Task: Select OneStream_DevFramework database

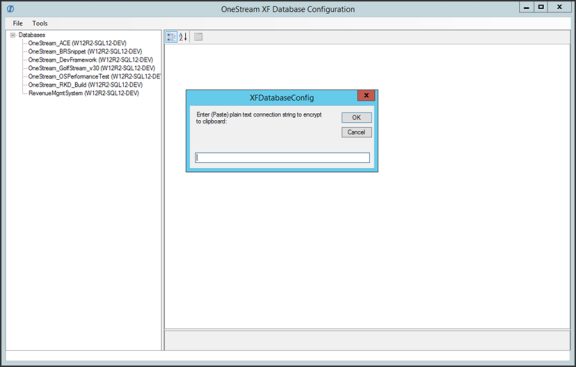Action: (x=90, y=60)
